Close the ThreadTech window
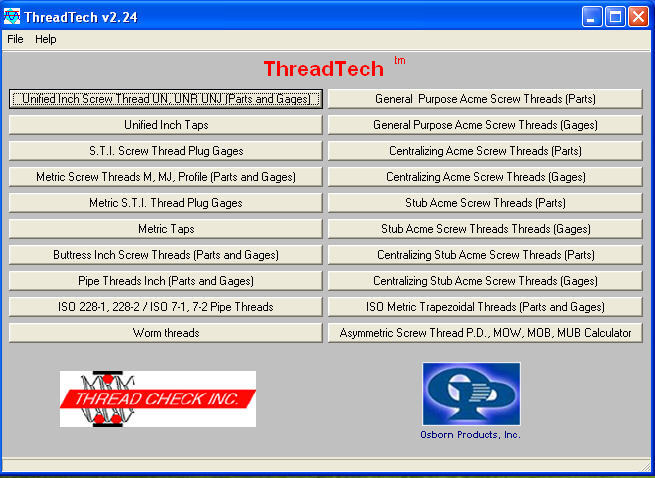 point(639,17)
